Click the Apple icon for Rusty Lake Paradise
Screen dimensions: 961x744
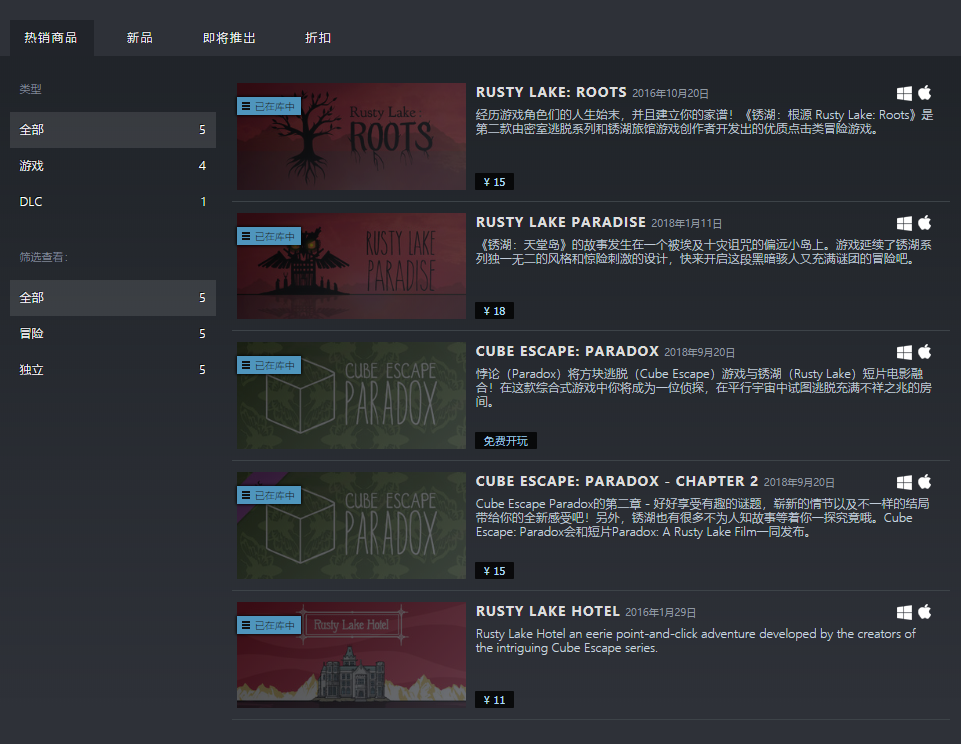(925, 222)
